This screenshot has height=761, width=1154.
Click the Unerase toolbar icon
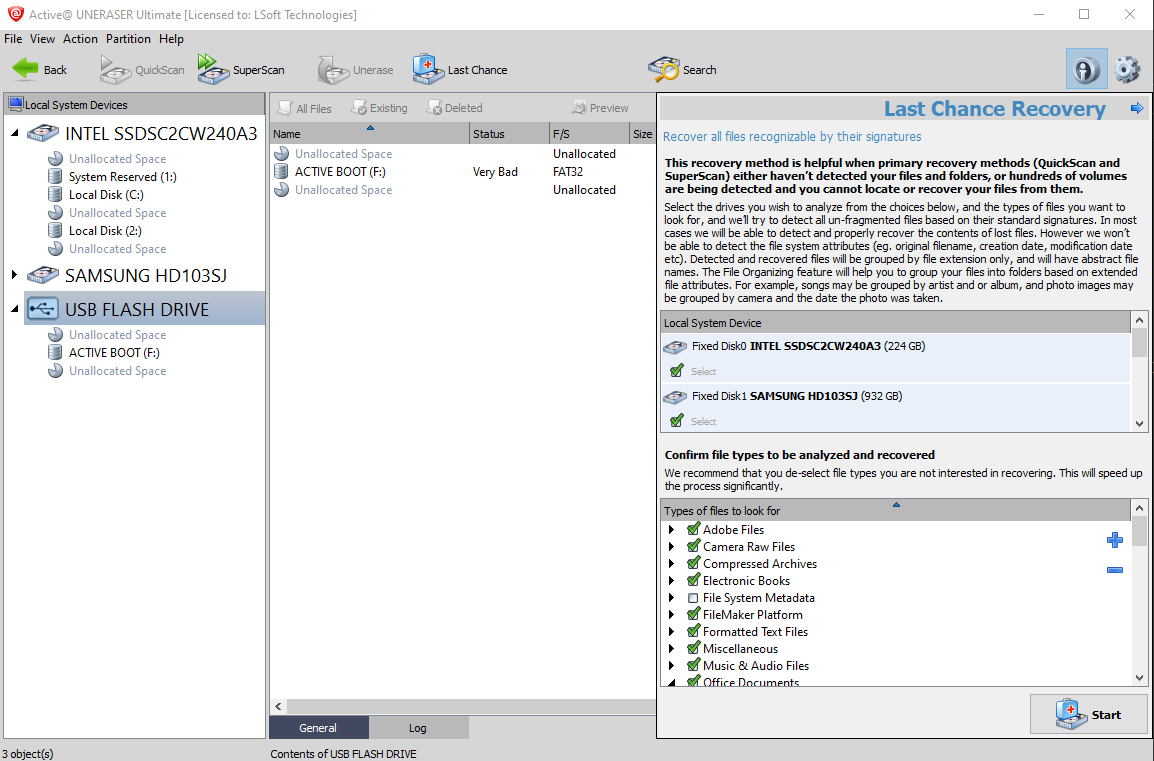click(x=333, y=70)
